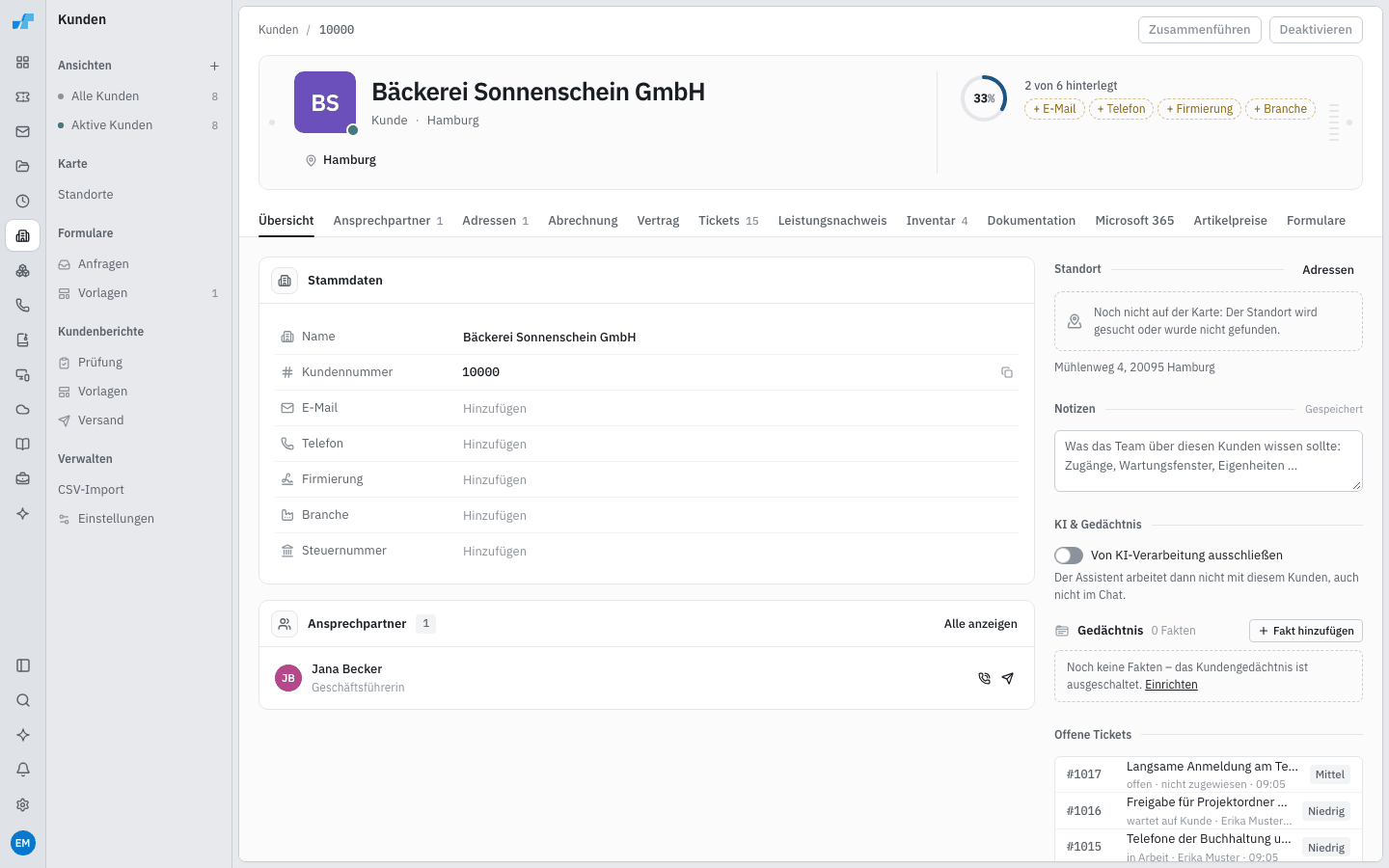Open search via magnifier icon in rail

(x=22, y=700)
